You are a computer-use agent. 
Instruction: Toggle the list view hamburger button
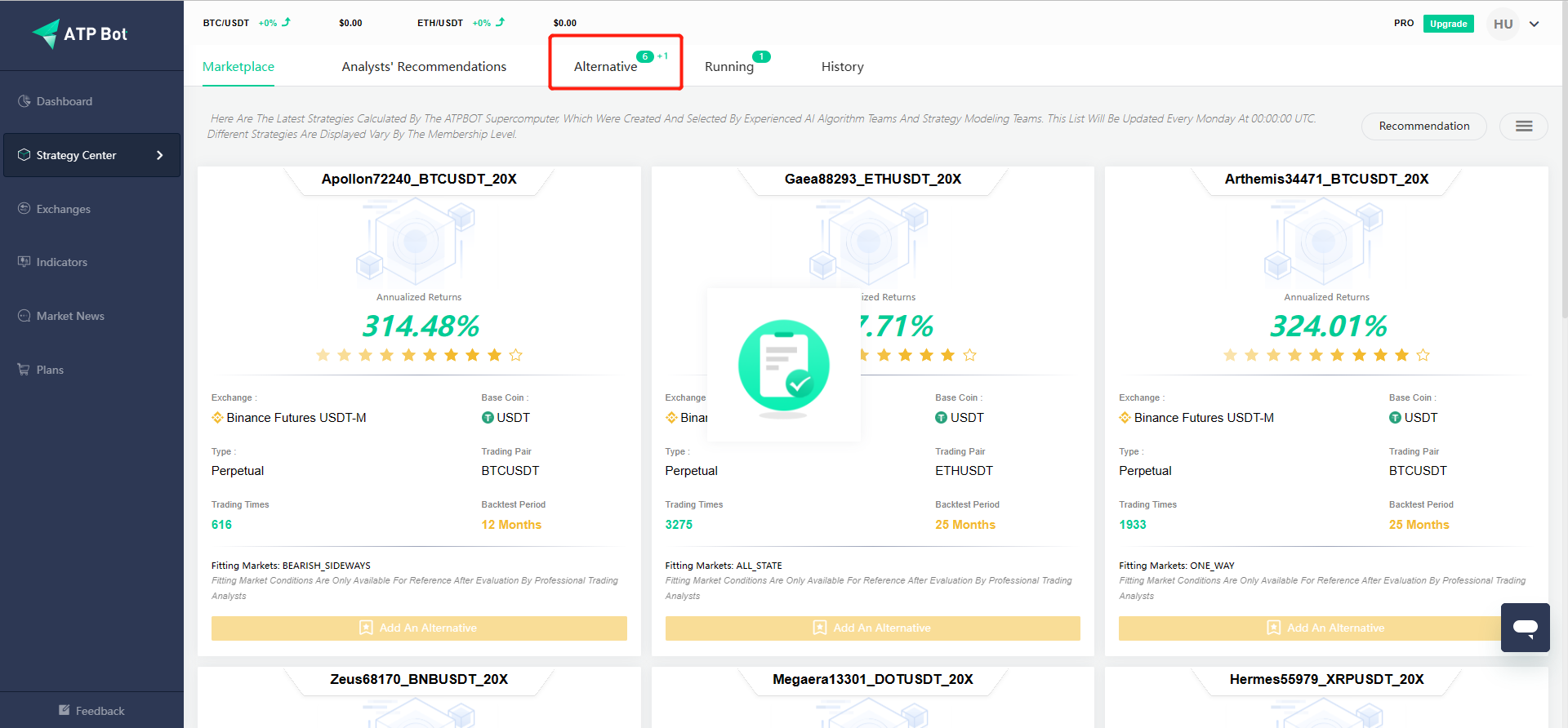click(x=1524, y=126)
